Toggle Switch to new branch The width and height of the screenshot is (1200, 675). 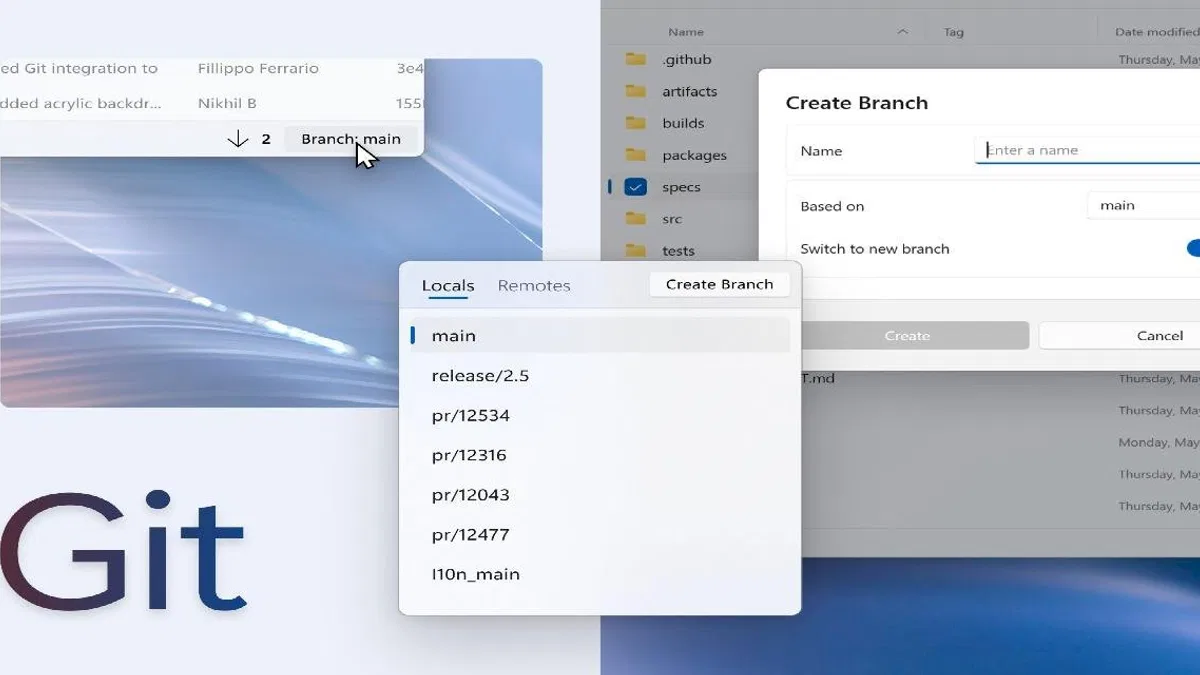(x=1193, y=248)
